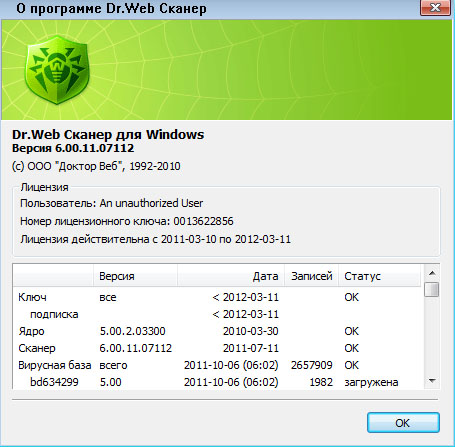Click the license validity dates line
This screenshot has height=447, width=455.
(x=155, y=239)
